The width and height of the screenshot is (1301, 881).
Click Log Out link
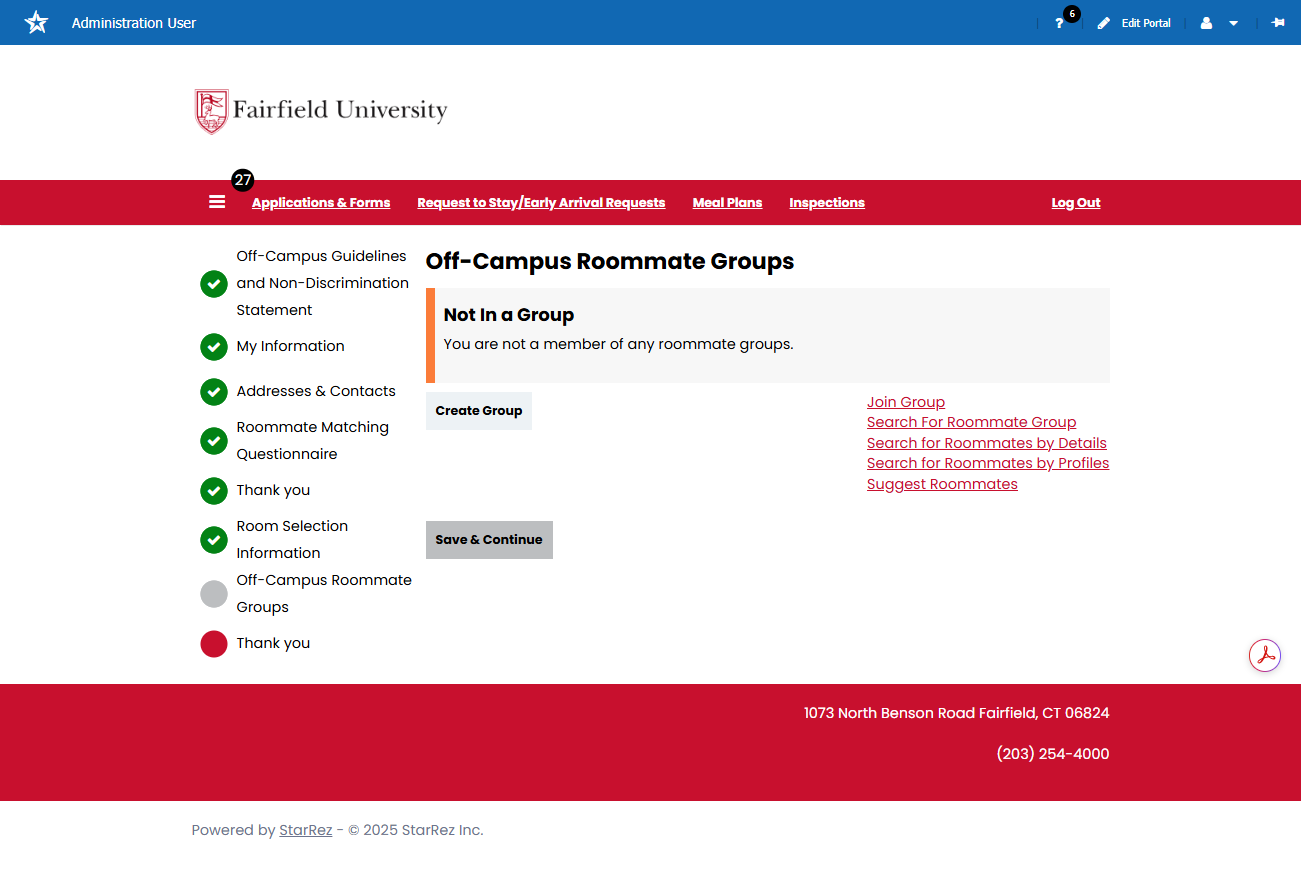pyautogui.click(x=1076, y=203)
